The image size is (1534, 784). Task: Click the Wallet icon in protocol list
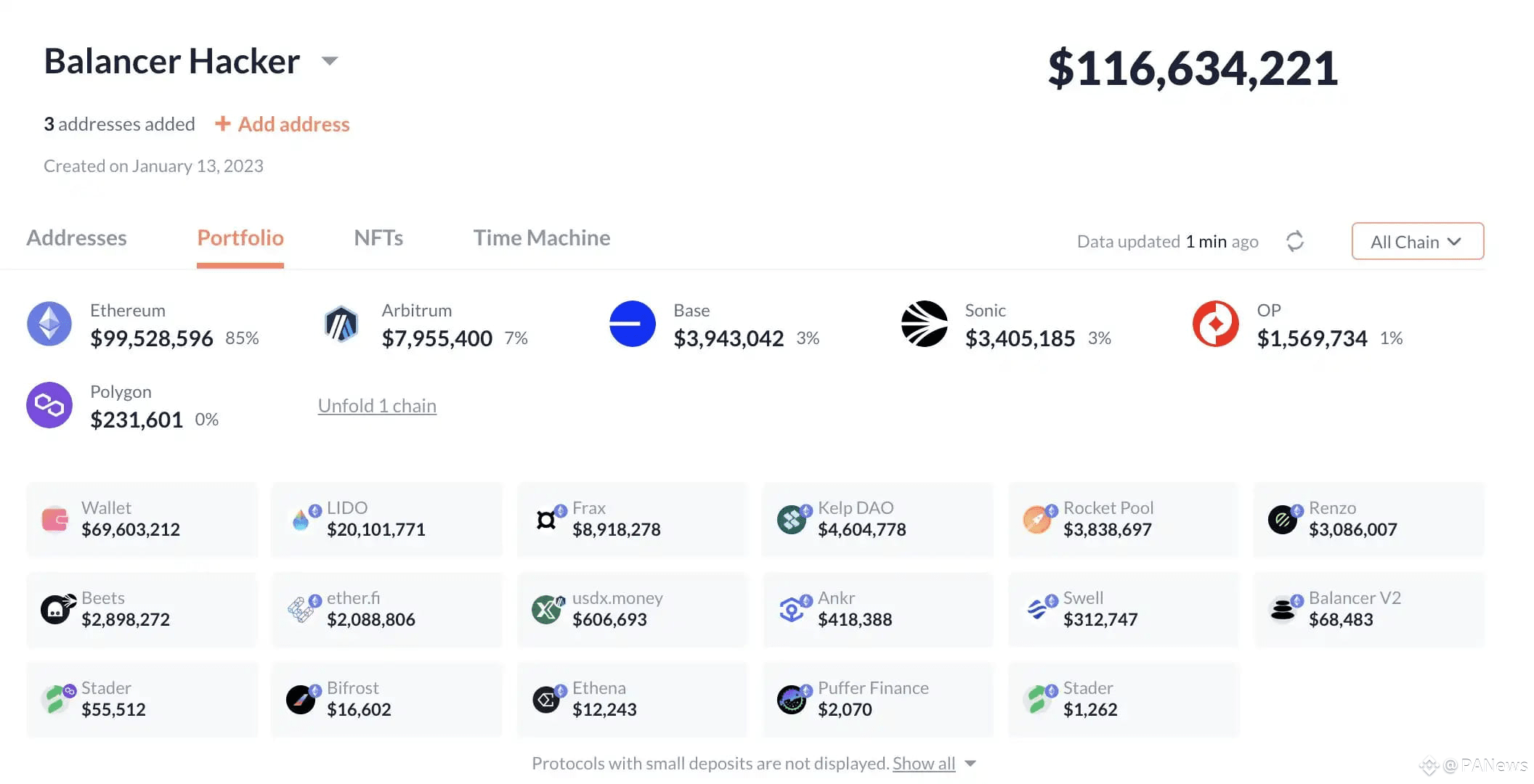(55, 519)
